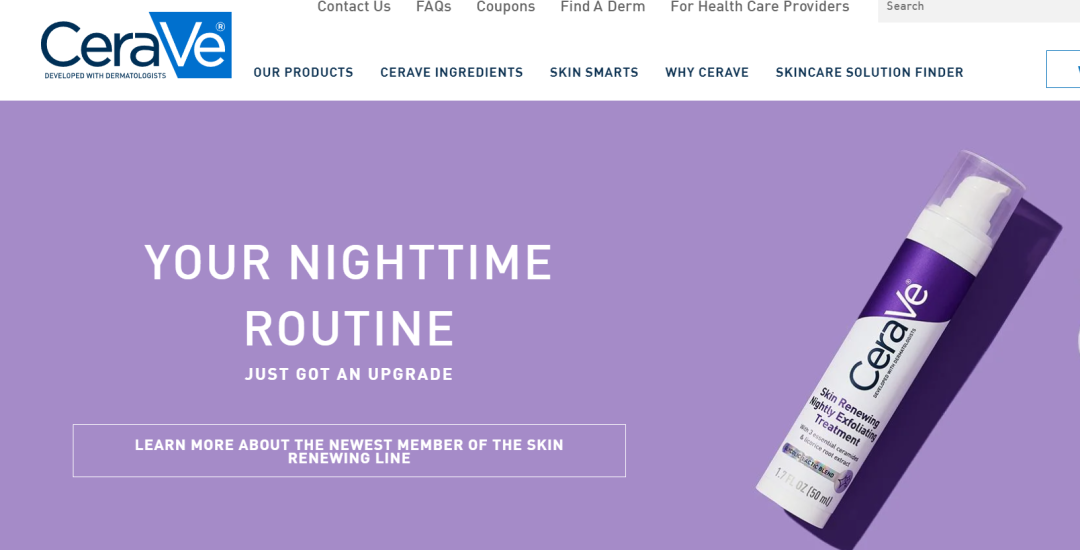This screenshot has height=550, width=1080.
Task: Click the CeraVe logo in the header
Action: [x=136, y=45]
